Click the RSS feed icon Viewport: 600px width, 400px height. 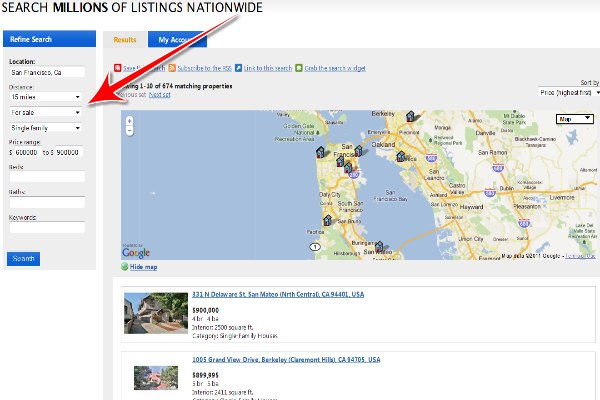(x=172, y=68)
